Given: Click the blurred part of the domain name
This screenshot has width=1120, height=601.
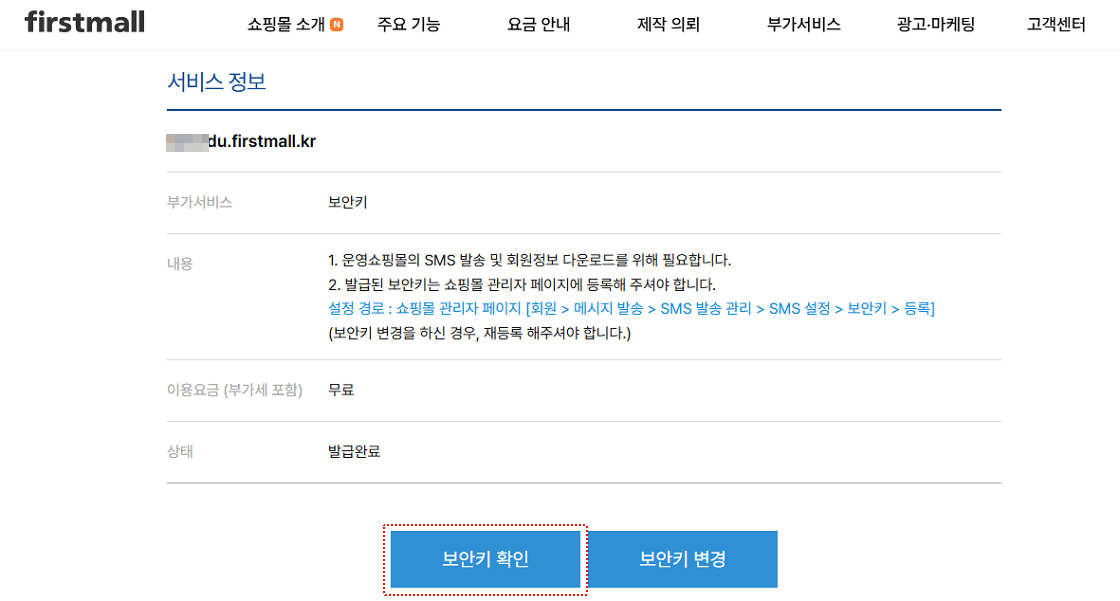Looking at the screenshot, I should [187, 142].
